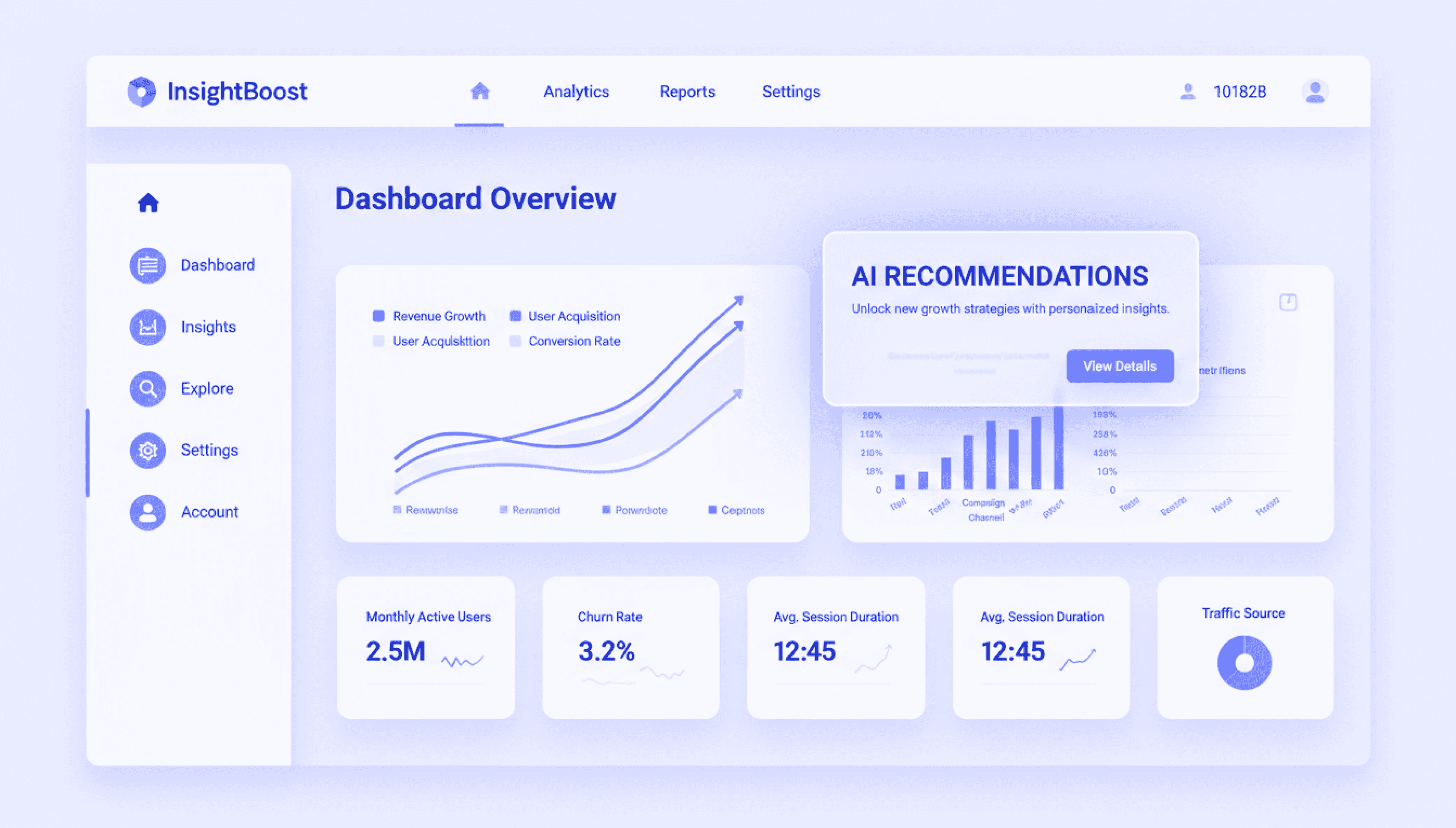Viewport: 1456px width, 828px height.
Task: Switch to the Reports tab
Action: (687, 91)
